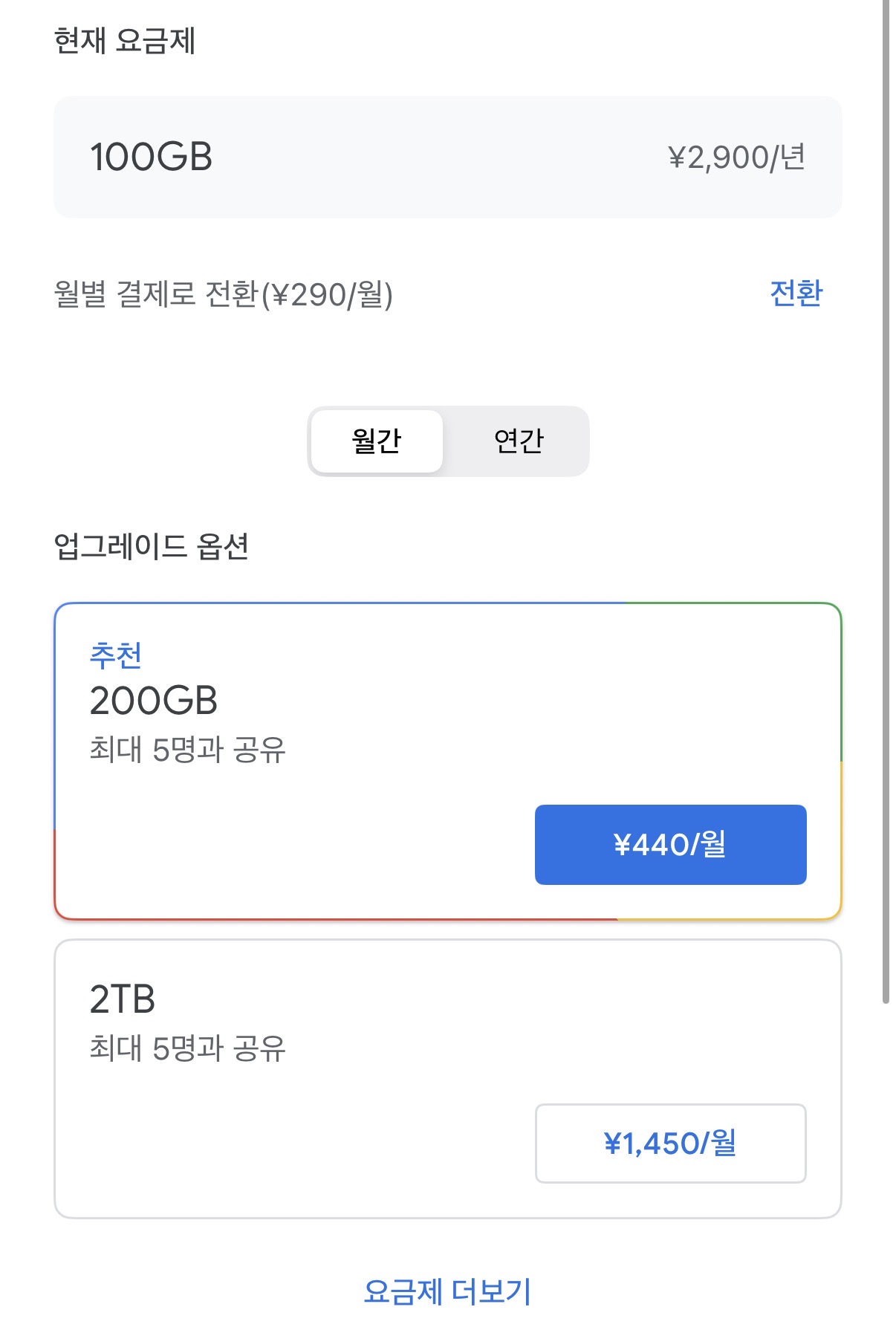
Task: Click the 추천 label on the recommended card
Action: tap(115, 655)
